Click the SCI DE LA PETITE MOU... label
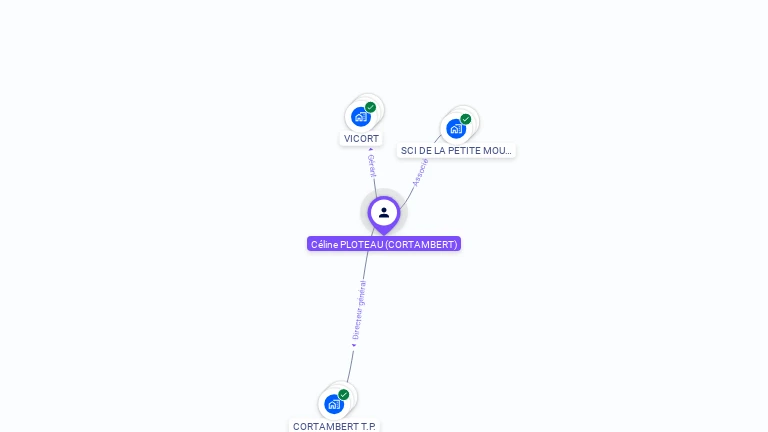 tap(456, 150)
